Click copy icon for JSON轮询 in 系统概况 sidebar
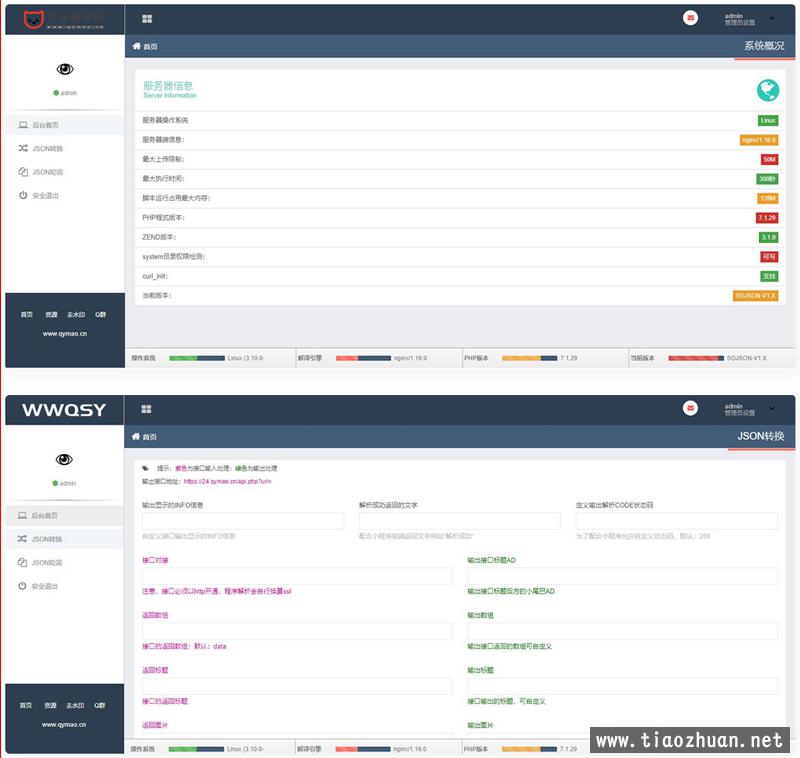The width and height of the screenshot is (800, 758). 23,171
